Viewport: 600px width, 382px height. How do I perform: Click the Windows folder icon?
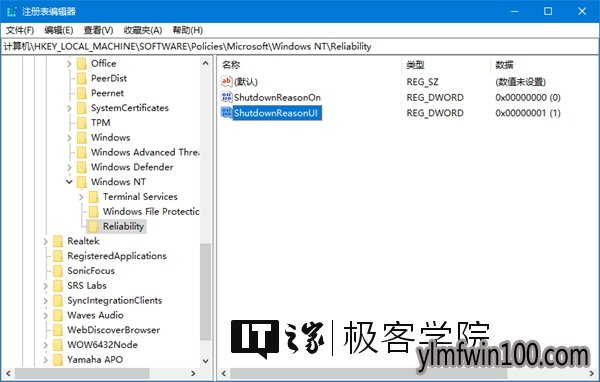point(82,137)
